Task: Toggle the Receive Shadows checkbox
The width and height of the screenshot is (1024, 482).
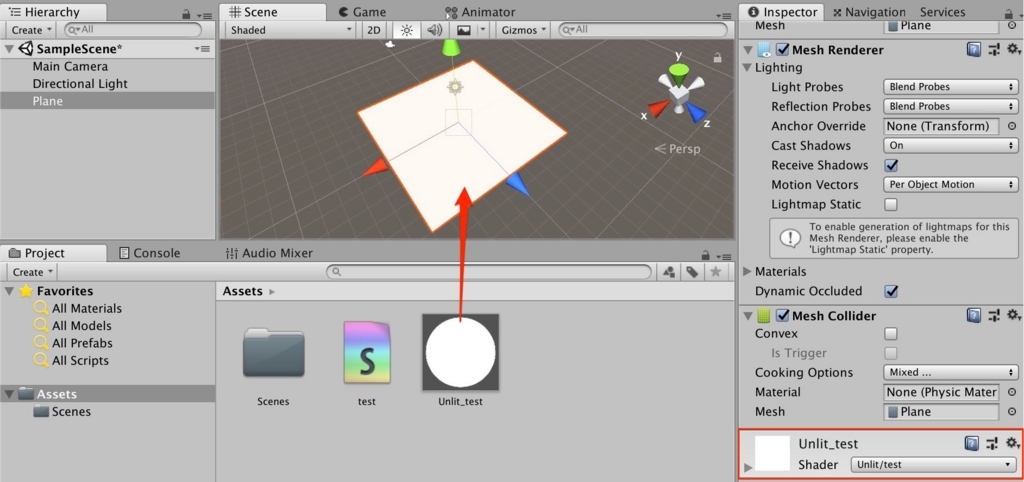Action: tap(891, 165)
